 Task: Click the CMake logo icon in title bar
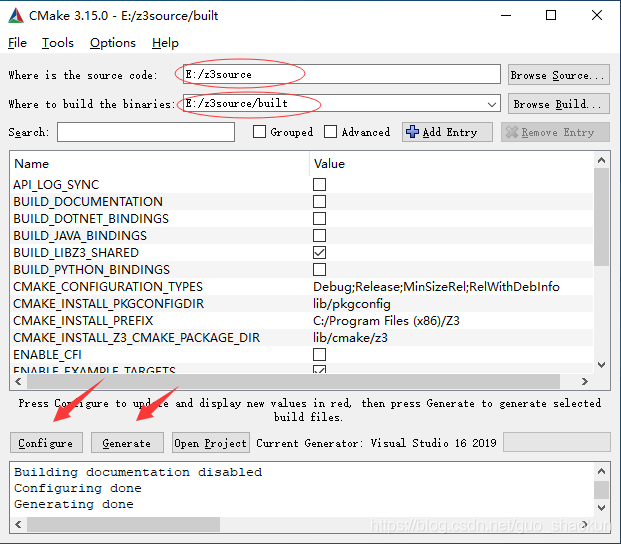click(16, 15)
